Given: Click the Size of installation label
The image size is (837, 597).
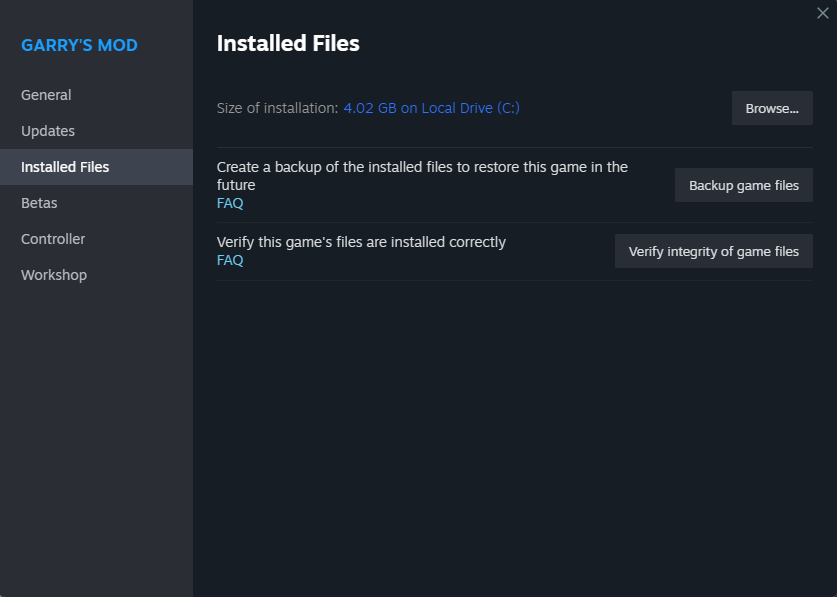Looking at the screenshot, I should [277, 108].
